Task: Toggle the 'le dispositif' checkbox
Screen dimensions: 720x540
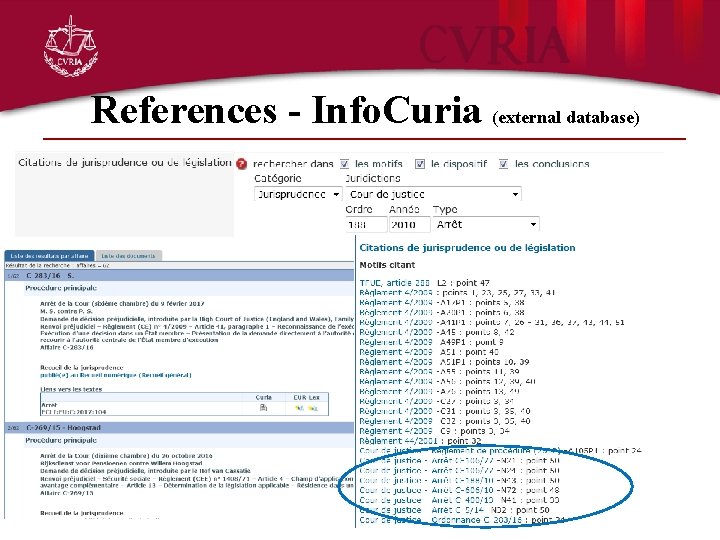Action: 420,164
